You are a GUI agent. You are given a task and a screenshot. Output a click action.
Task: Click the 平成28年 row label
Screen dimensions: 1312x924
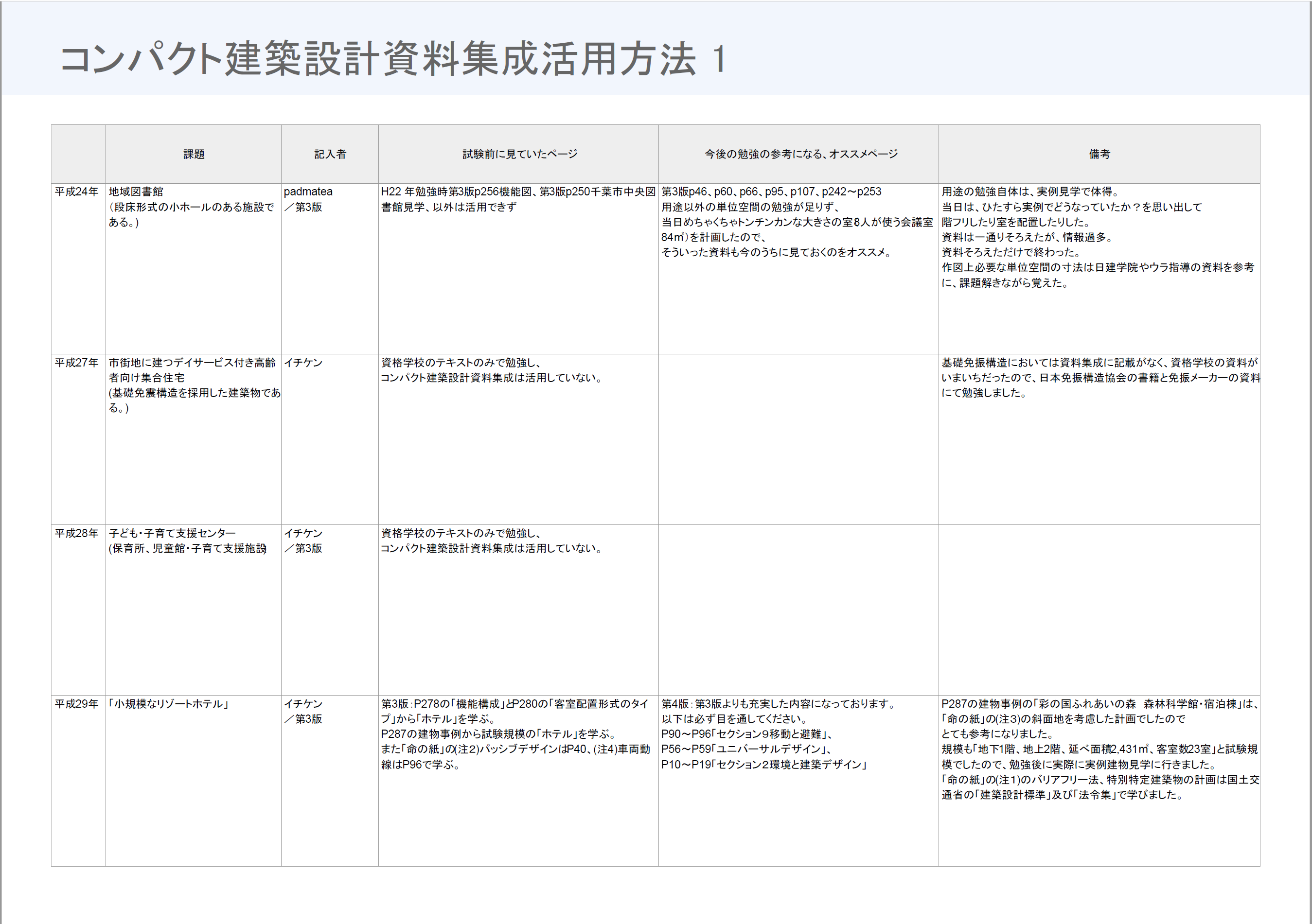tap(76, 533)
